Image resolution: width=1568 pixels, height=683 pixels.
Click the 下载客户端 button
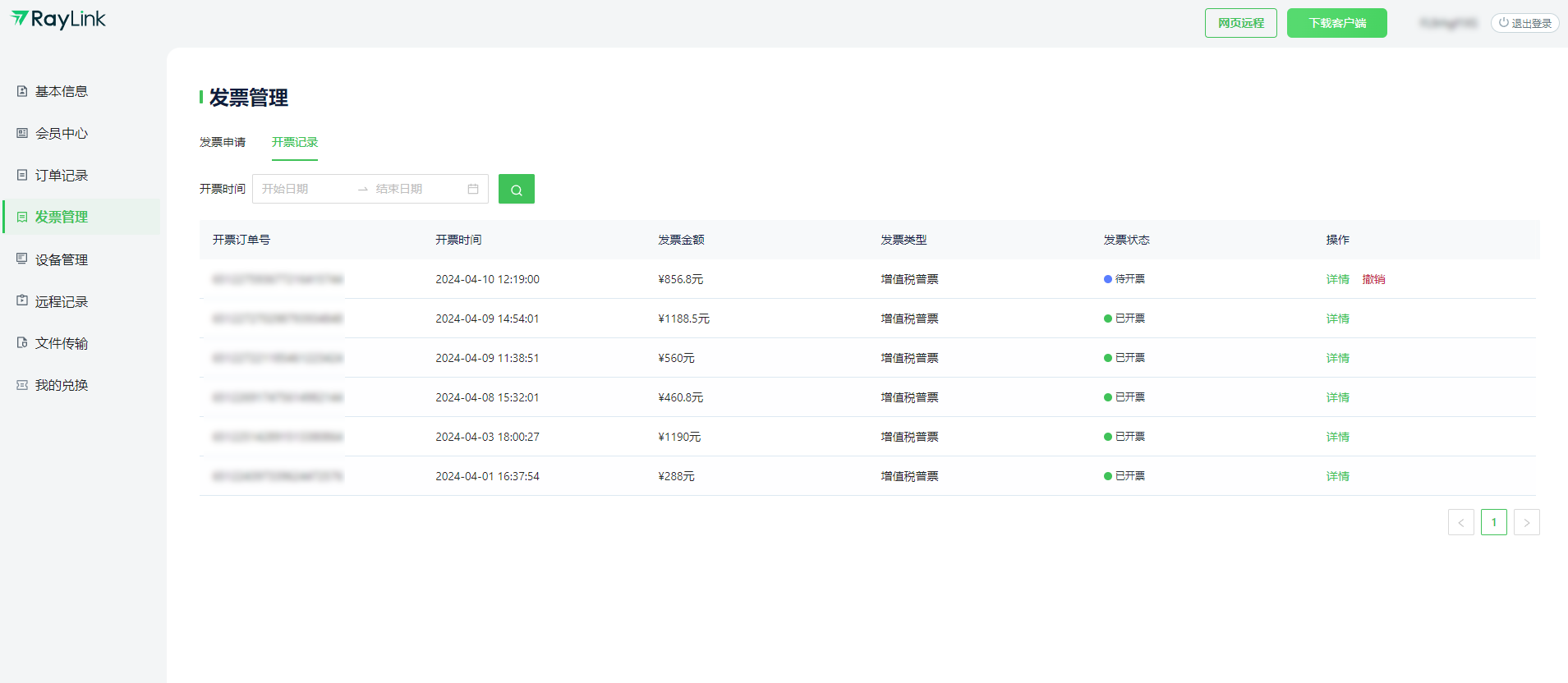point(1337,23)
